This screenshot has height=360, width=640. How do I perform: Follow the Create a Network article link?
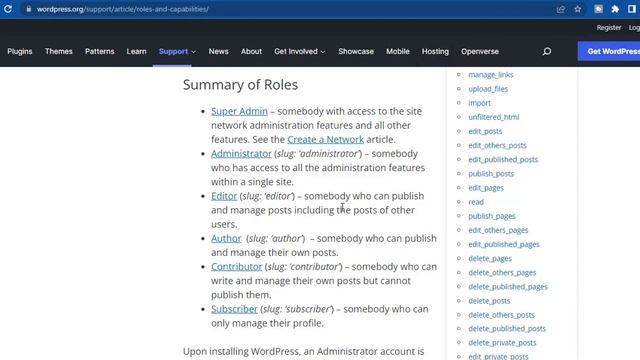325,139
